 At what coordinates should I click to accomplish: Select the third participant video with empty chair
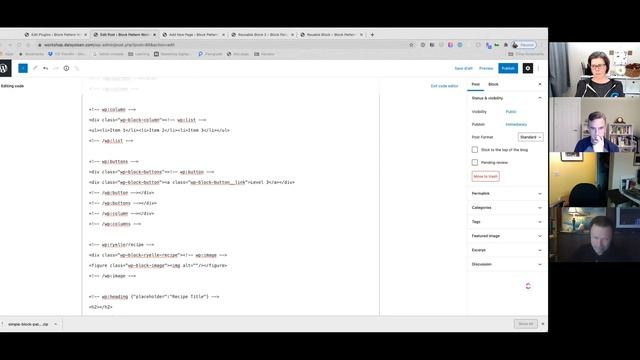pyautogui.click(x=594, y=180)
